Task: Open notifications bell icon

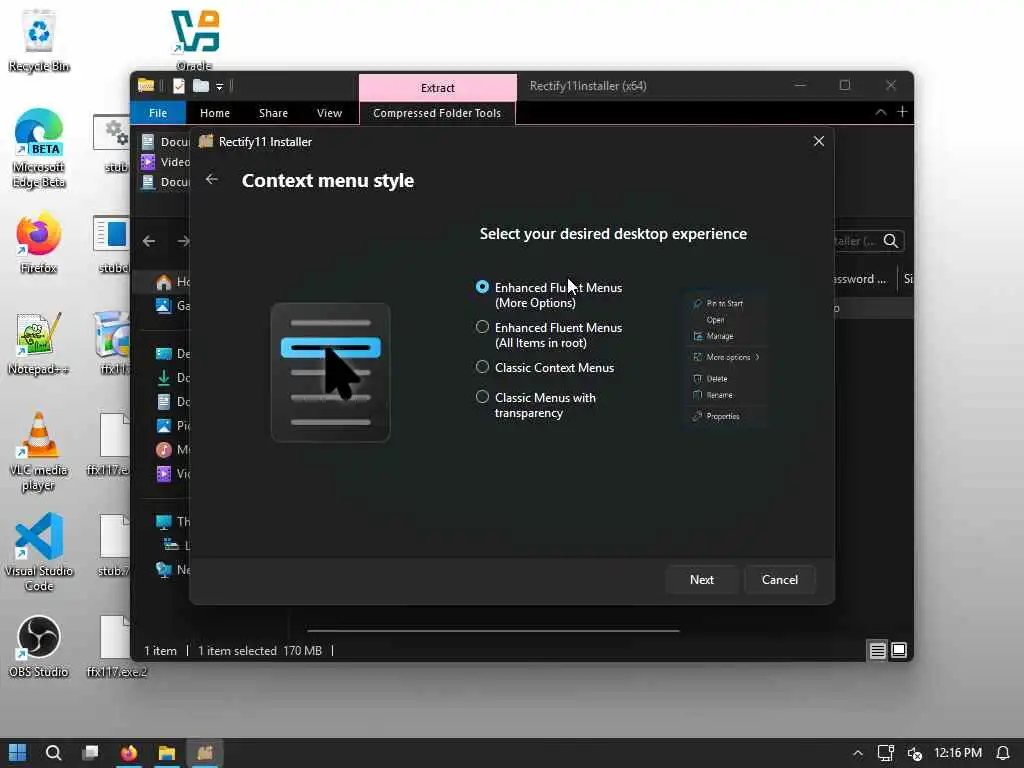Action: [x=1002, y=753]
